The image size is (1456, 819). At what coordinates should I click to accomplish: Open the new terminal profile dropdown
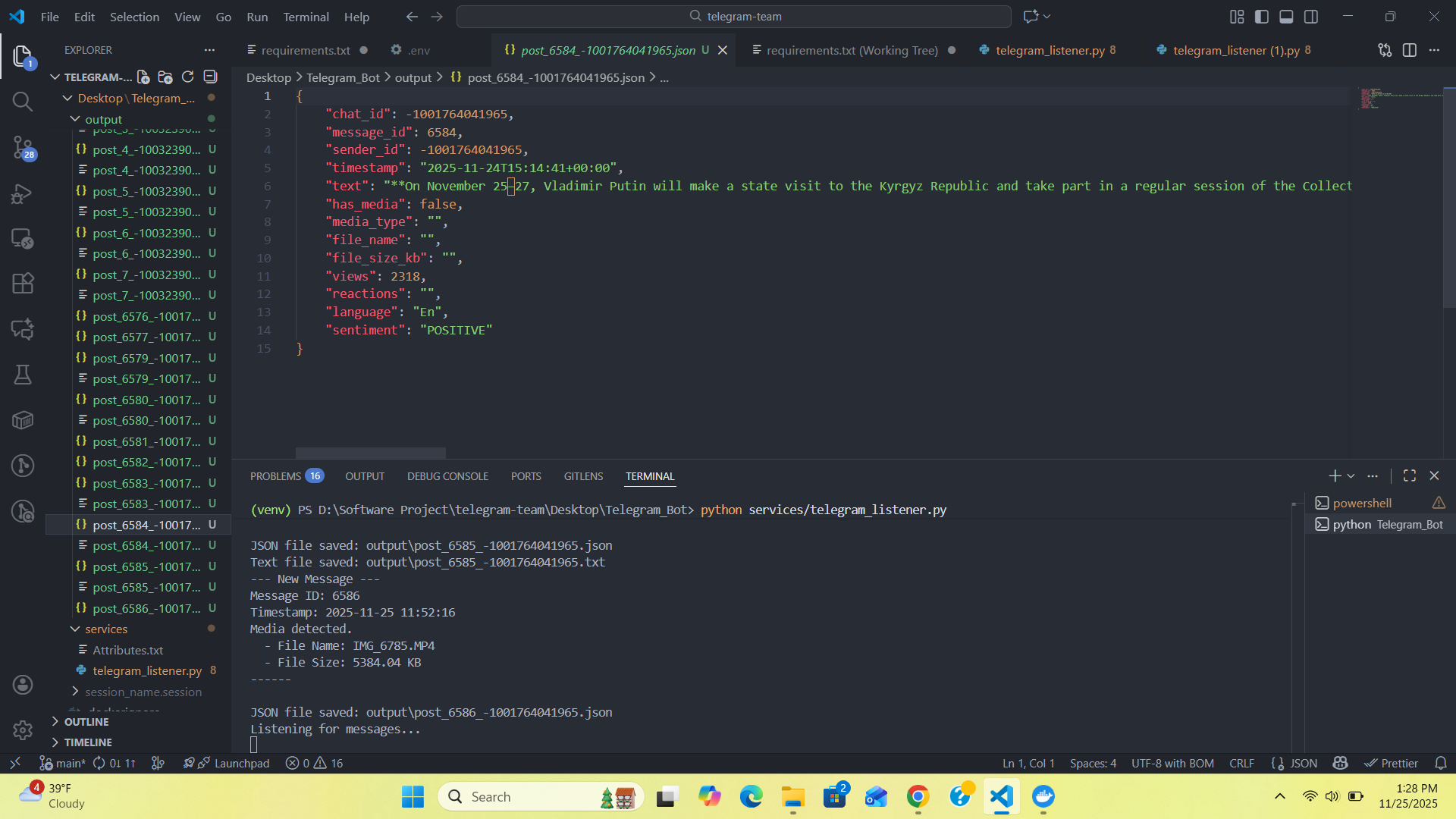tap(1351, 476)
